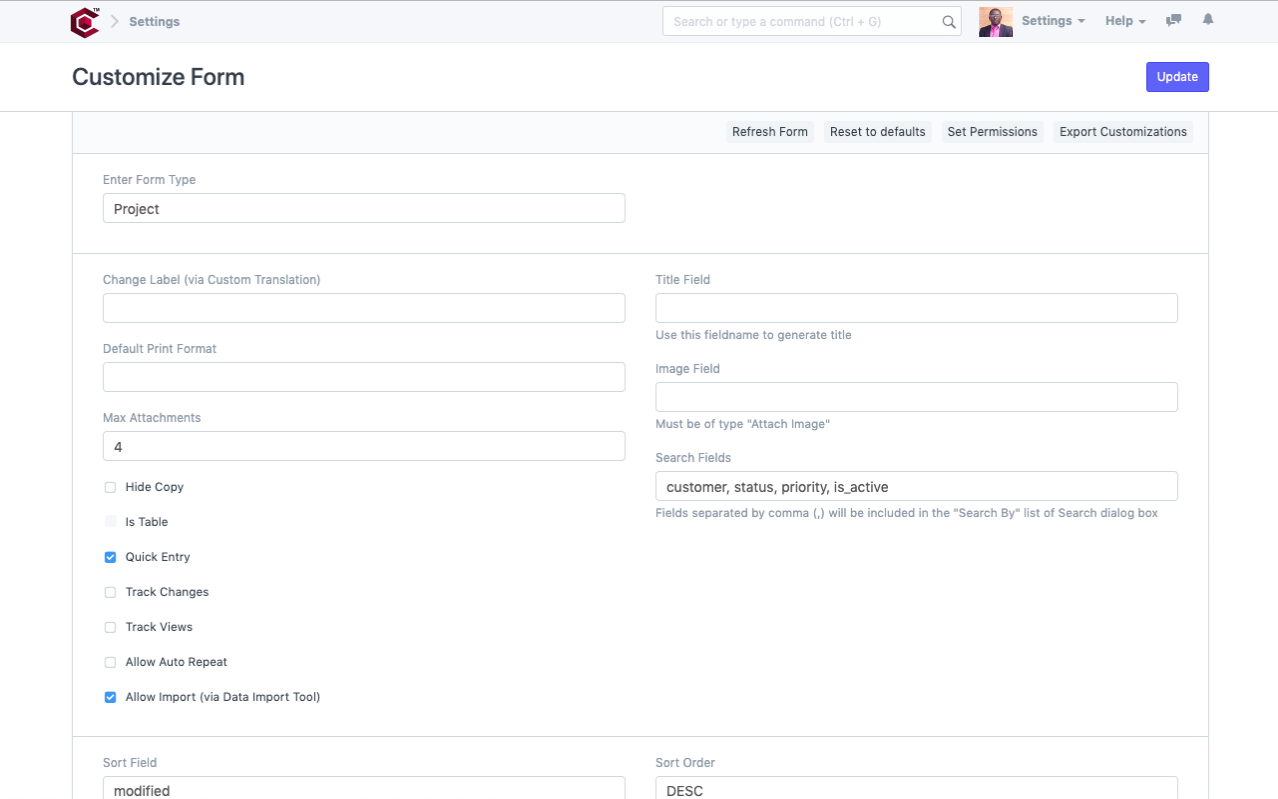Open the chat messages icon
1278x799 pixels.
point(1172,20)
